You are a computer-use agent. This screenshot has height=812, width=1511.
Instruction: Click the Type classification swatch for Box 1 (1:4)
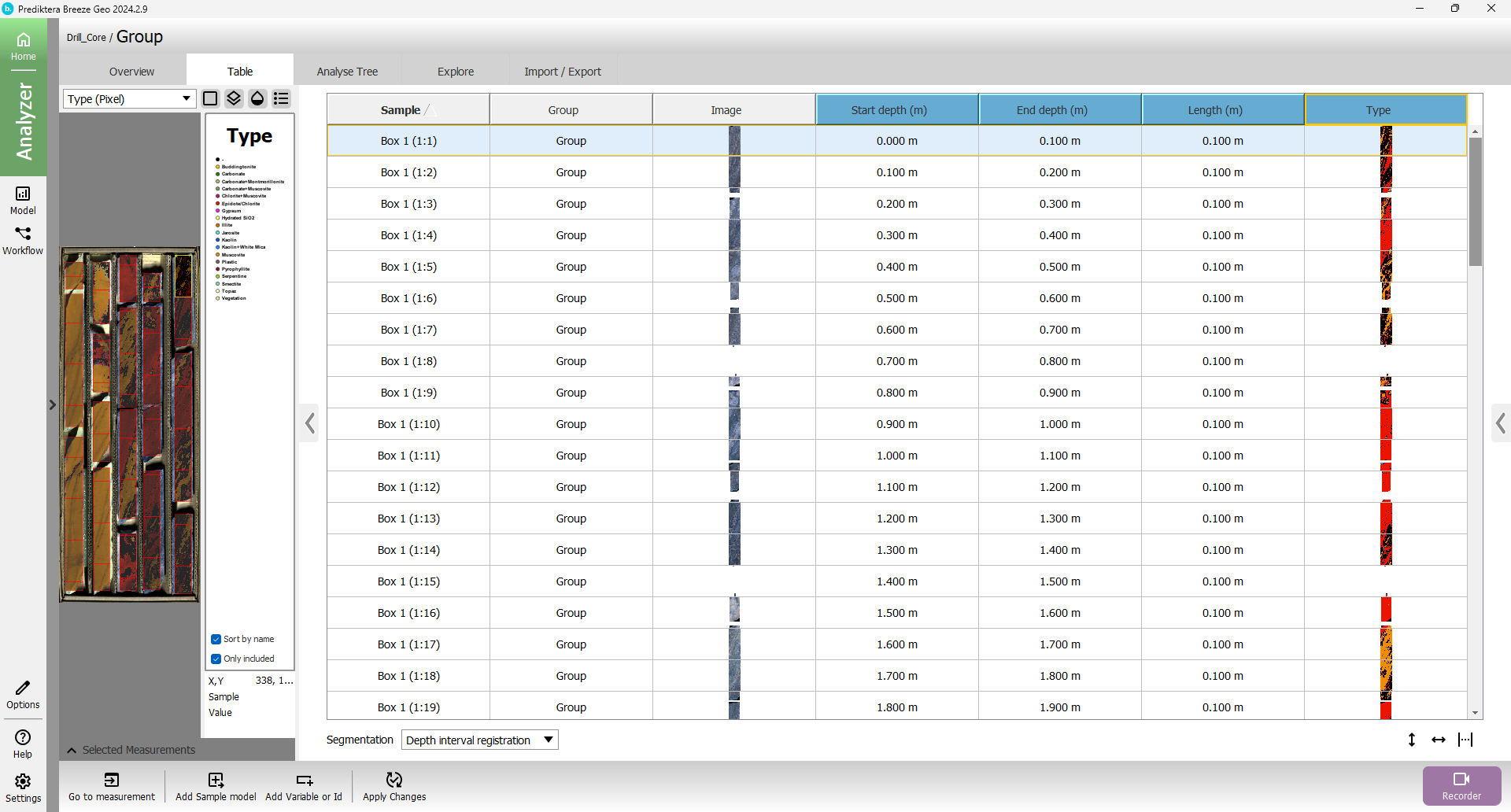pyautogui.click(x=1386, y=235)
